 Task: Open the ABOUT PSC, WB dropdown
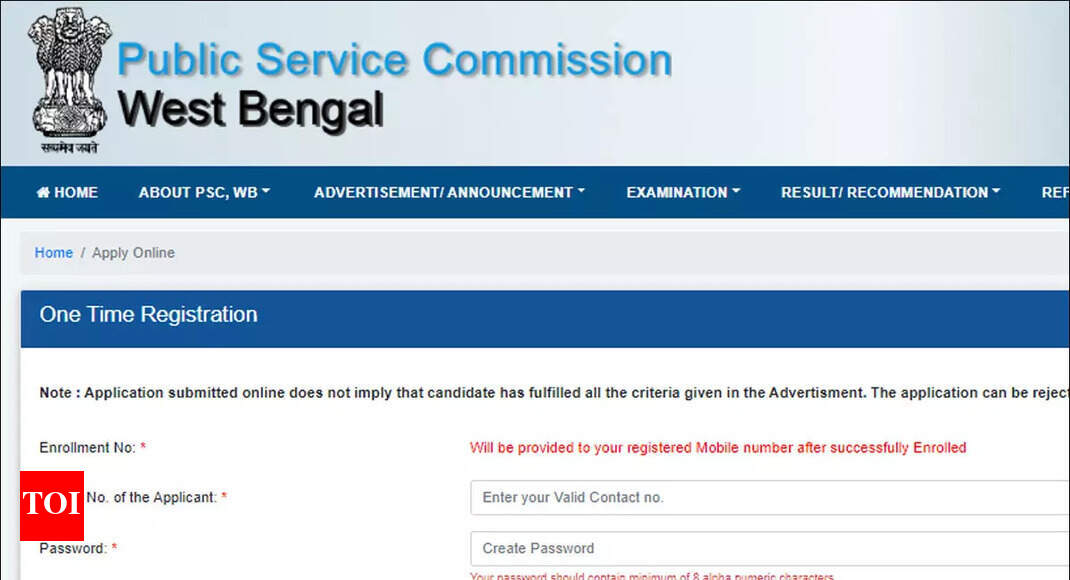[x=204, y=192]
